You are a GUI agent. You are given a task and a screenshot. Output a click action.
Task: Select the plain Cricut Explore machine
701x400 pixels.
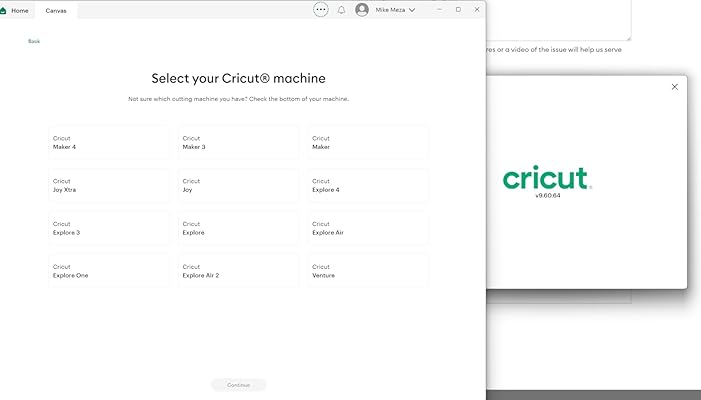pyautogui.click(x=239, y=228)
